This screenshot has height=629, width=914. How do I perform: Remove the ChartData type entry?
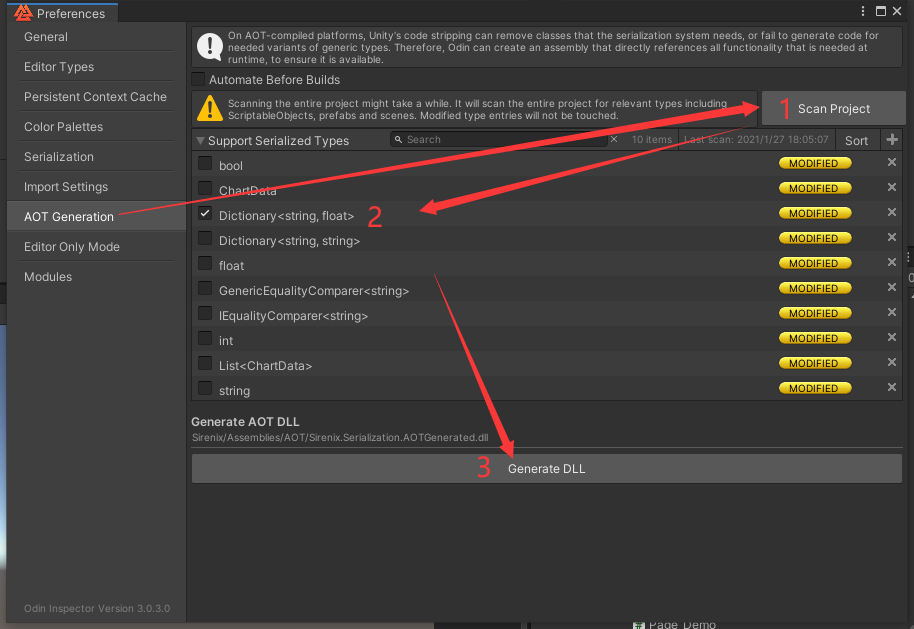pos(891,188)
